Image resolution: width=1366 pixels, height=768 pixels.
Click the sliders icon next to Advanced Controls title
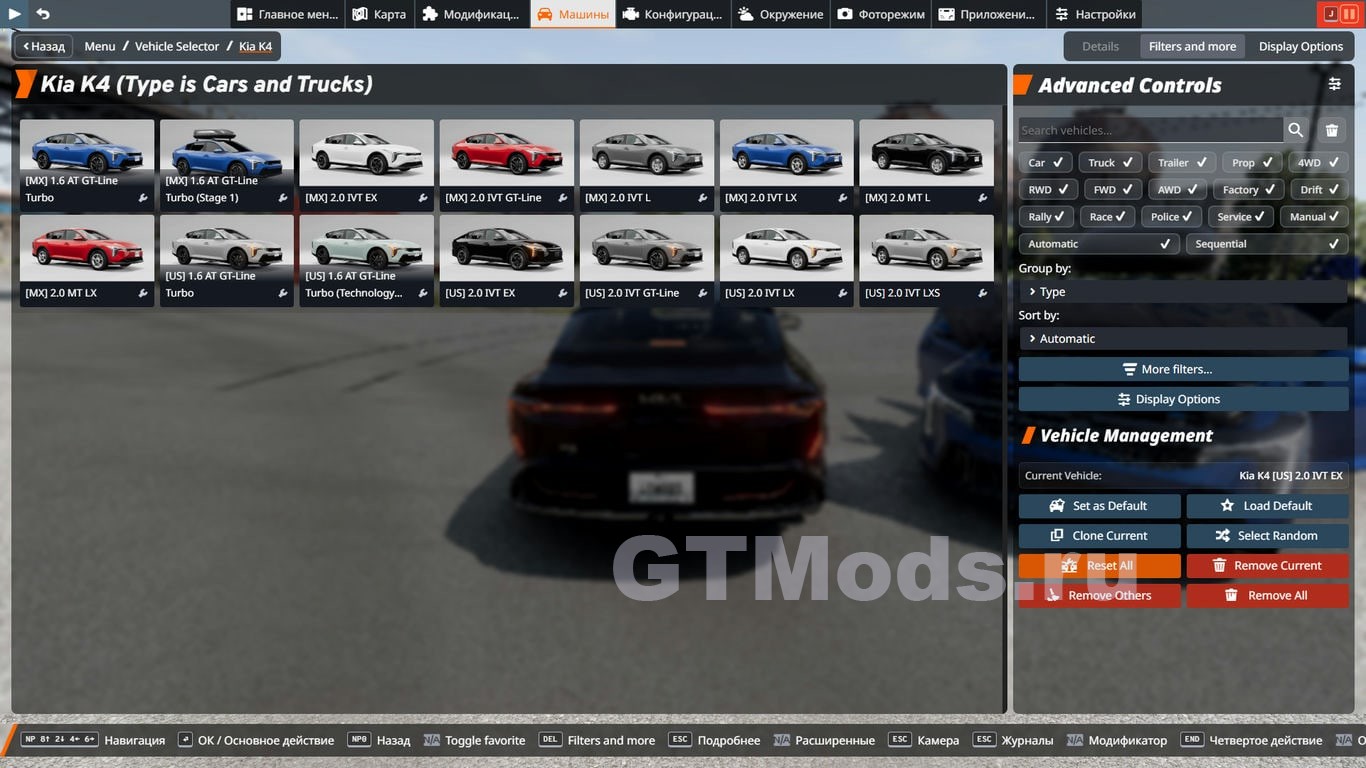coord(1335,84)
